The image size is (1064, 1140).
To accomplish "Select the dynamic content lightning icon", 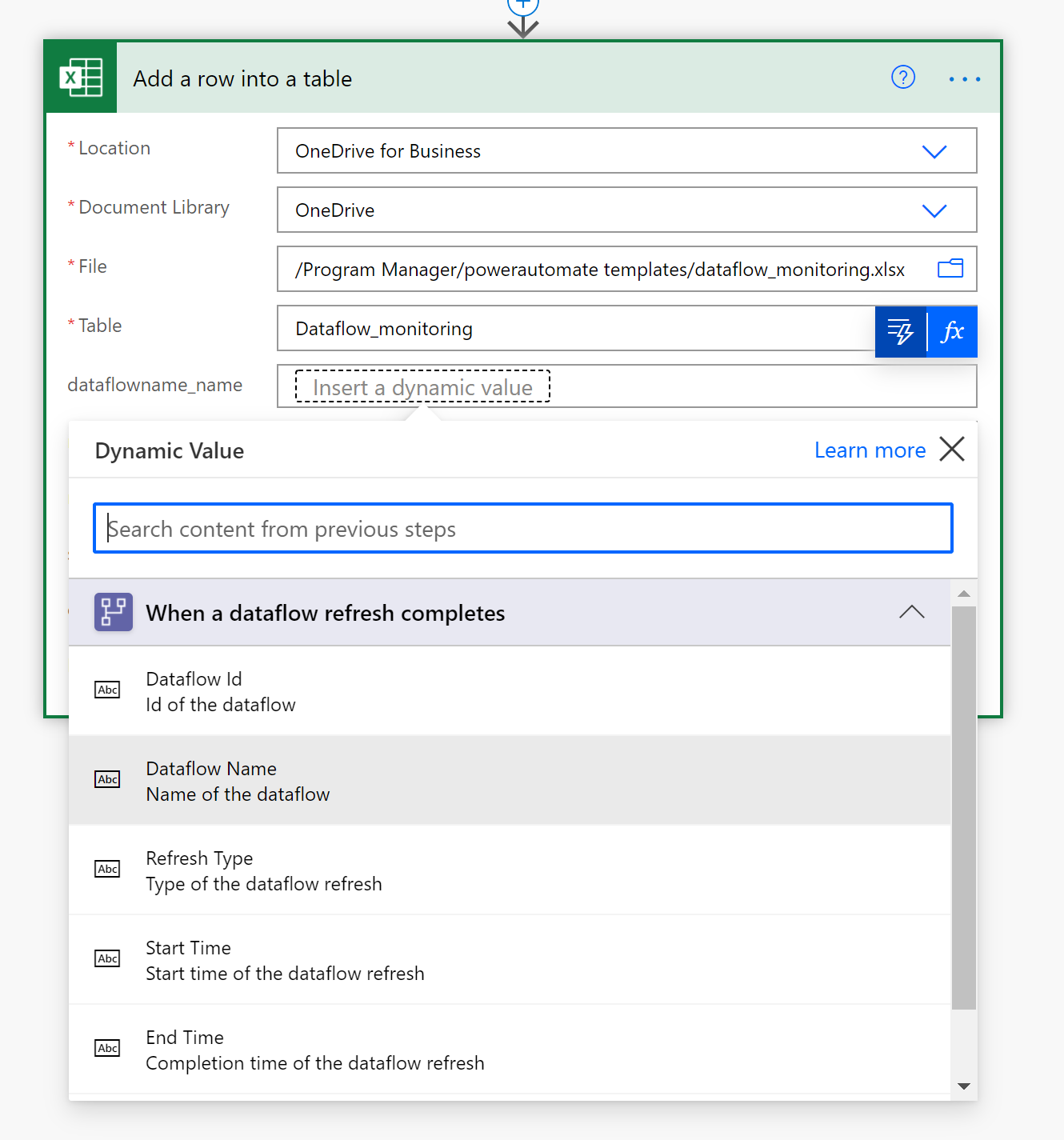I will [x=901, y=331].
